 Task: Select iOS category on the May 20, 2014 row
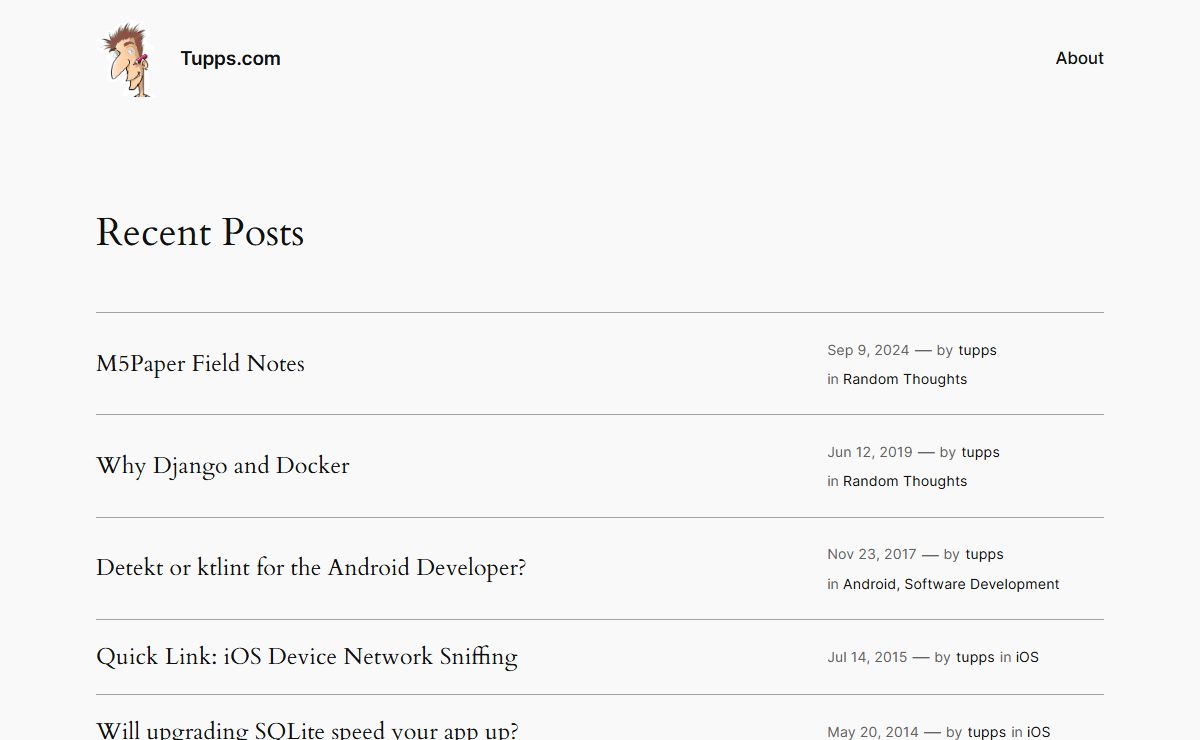tap(1038, 732)
